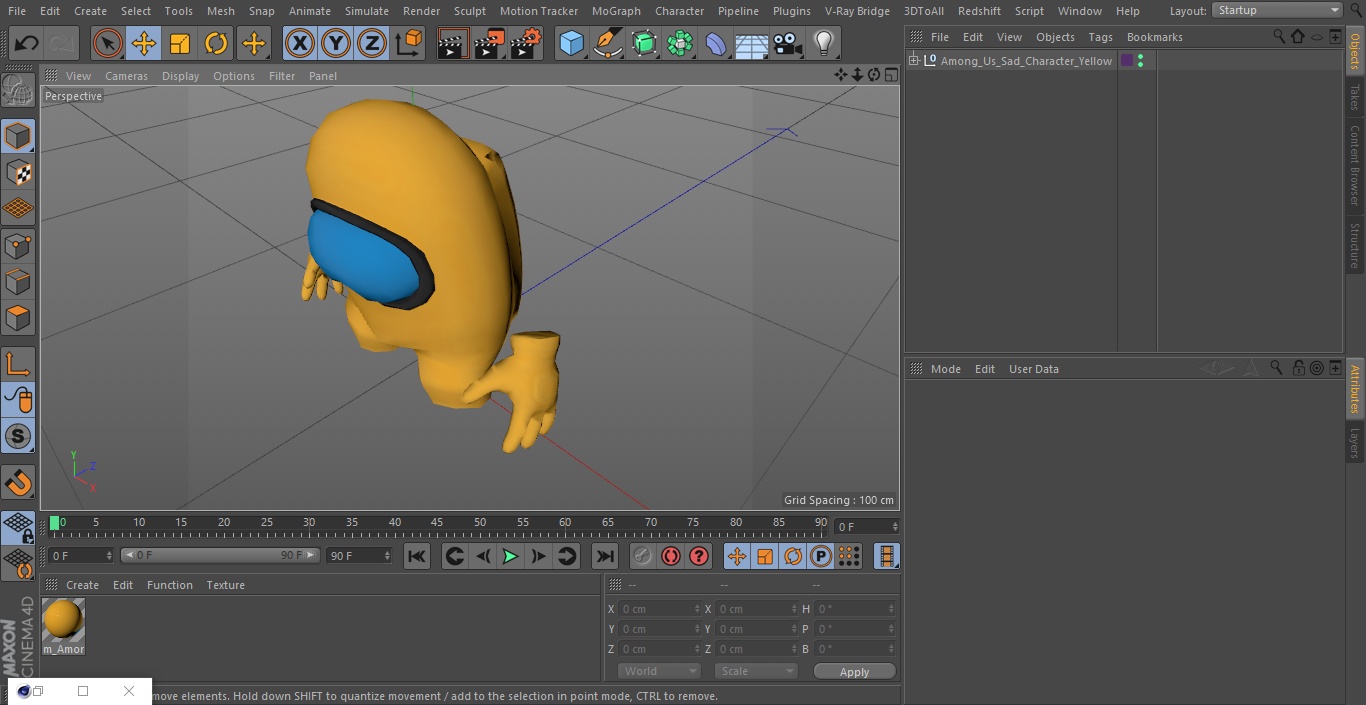Play the animation forwards
This screenshot has width=1366, height=705.
pos(510,556)
